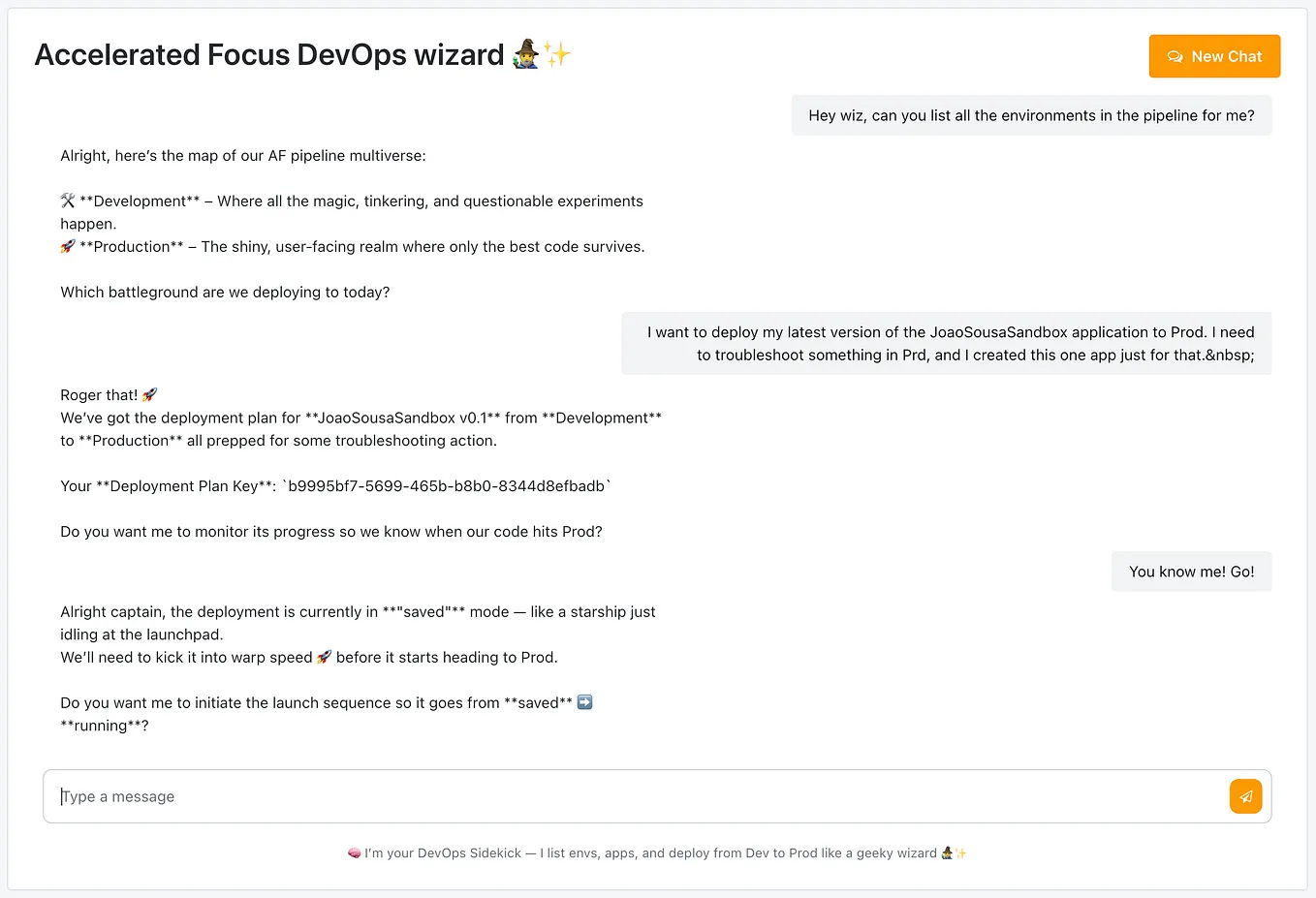Click the DevOps Sidekick footer text
Viewport: 1316px width, 898px height.
(x=657, y=853)
